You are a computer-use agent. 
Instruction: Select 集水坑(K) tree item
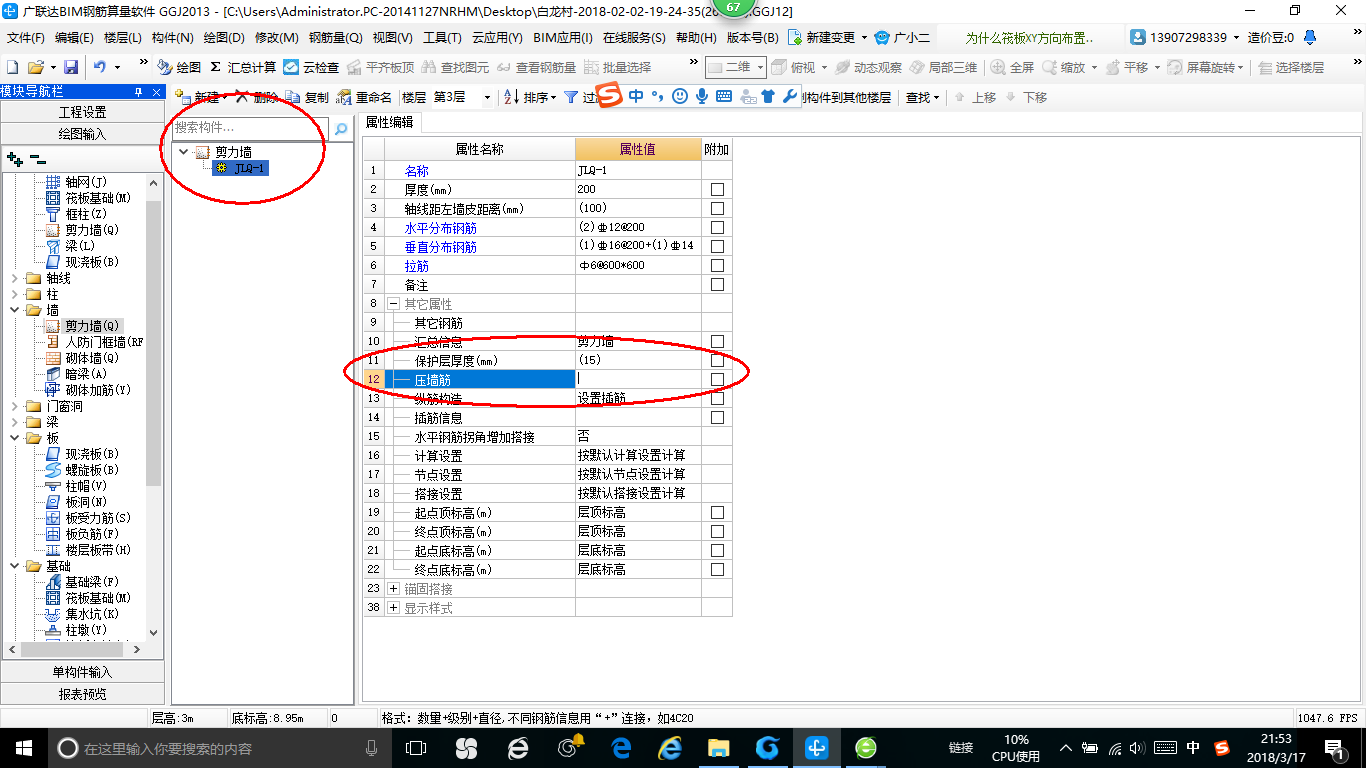coord(82,614)
